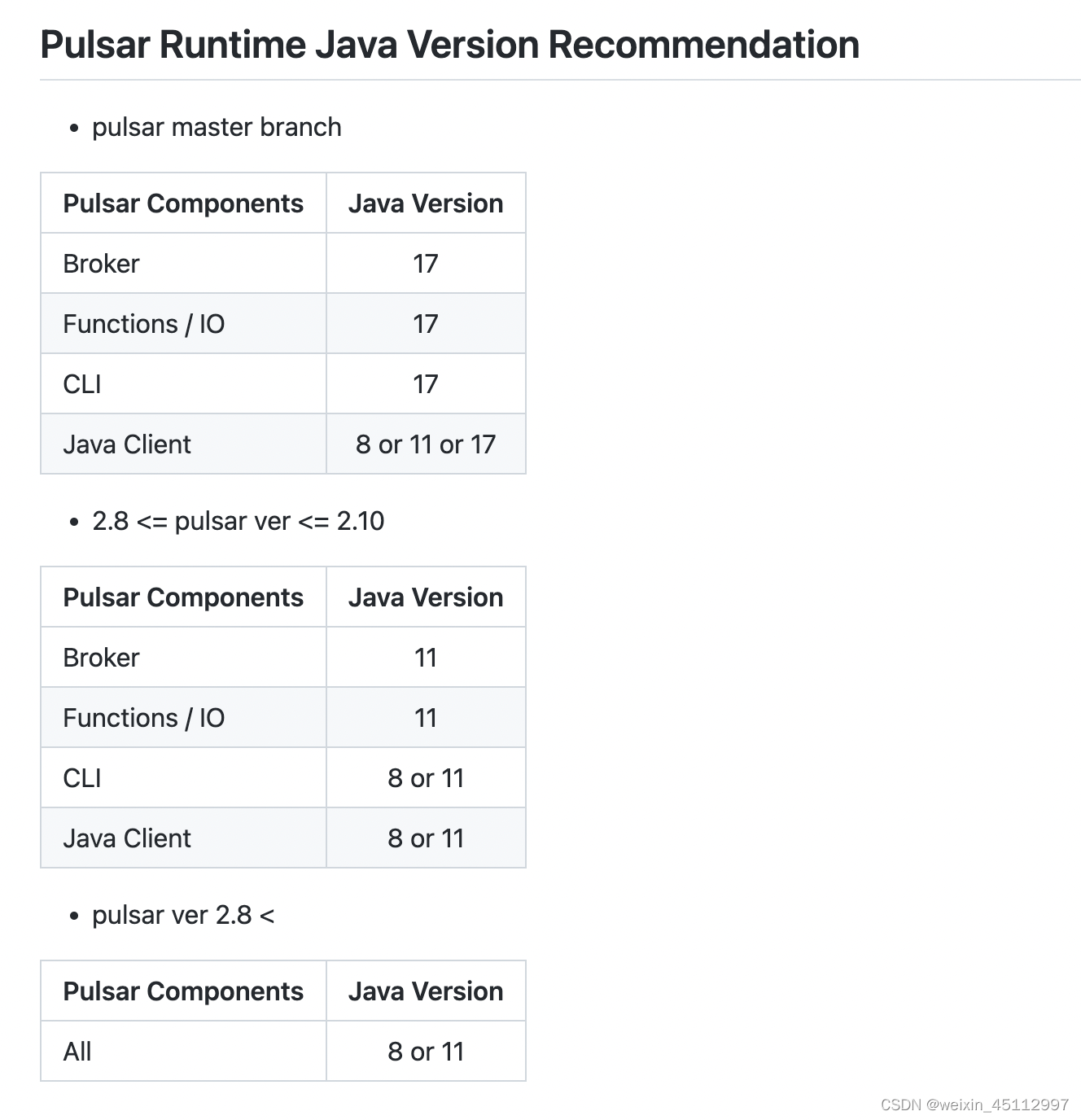
Task: Select the '8 or 11 or 17' cell
Action: [x=426, y=444]
